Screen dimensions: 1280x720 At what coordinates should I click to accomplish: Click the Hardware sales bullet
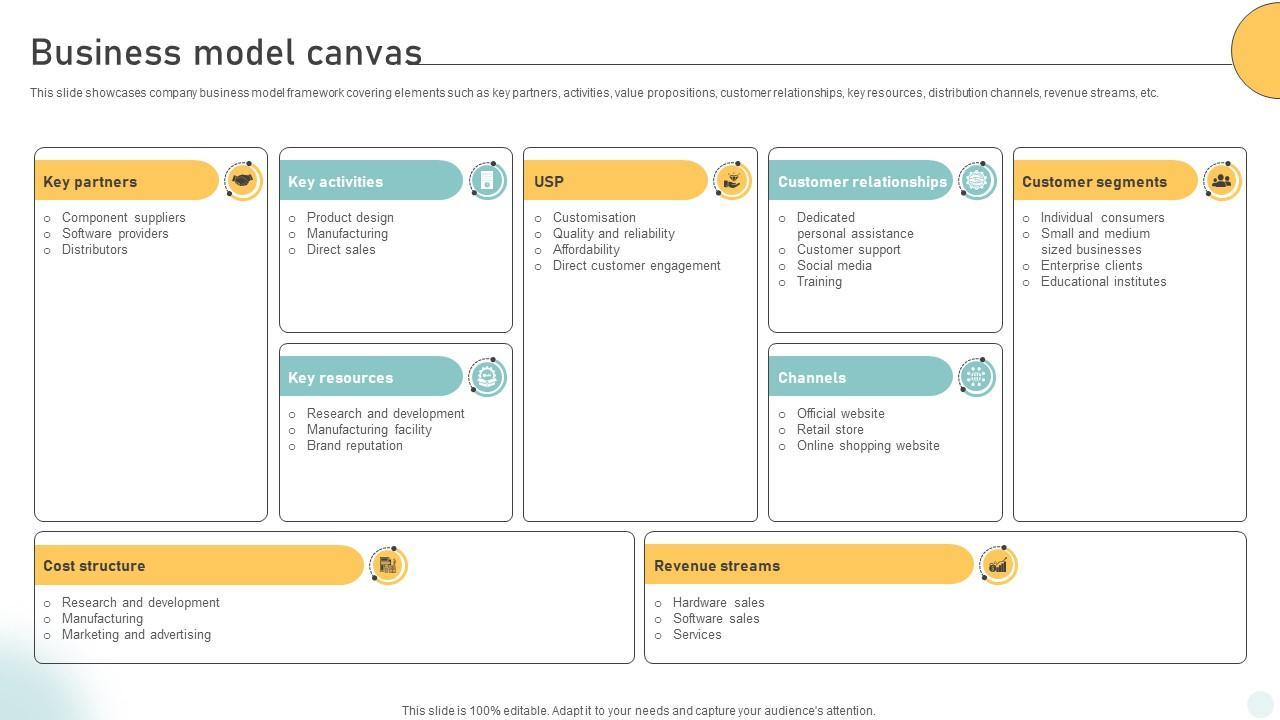point(718,603)
